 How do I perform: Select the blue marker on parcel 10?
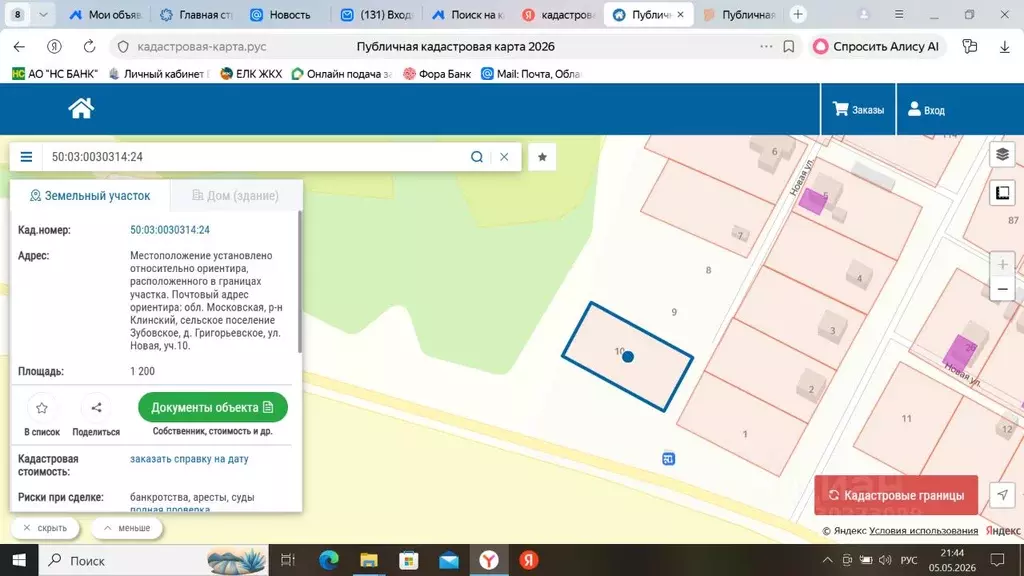tap(628, 357)
